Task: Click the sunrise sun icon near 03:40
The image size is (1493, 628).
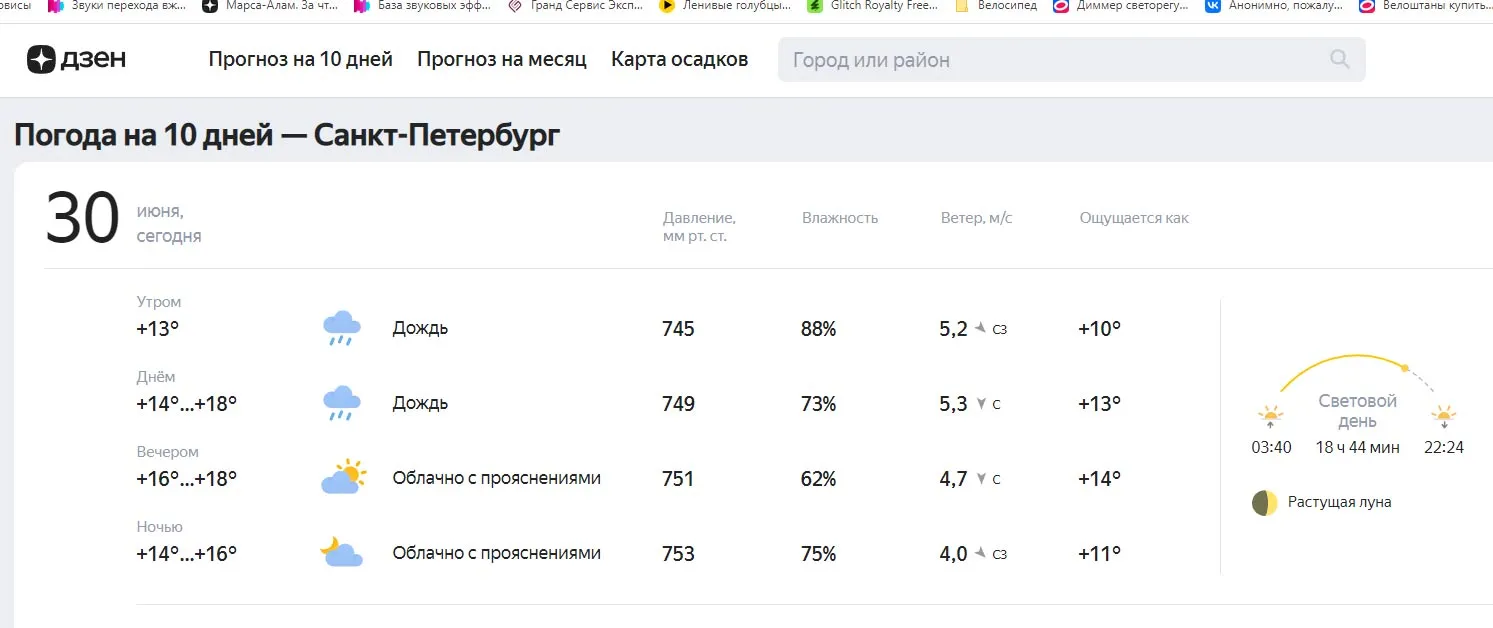Action: 1270,413
